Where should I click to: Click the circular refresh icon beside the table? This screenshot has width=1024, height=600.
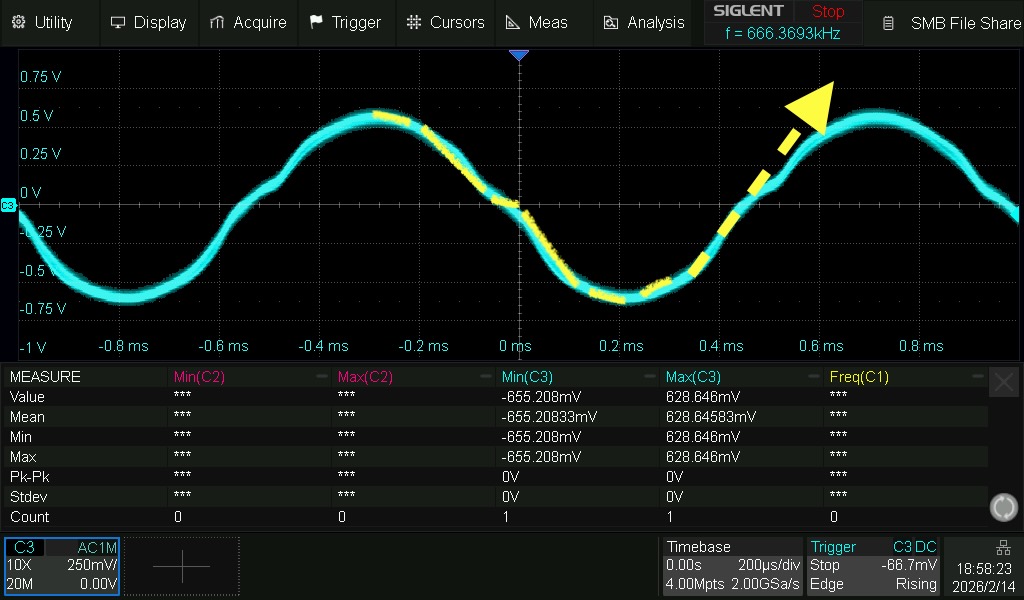coord(1003,507)
